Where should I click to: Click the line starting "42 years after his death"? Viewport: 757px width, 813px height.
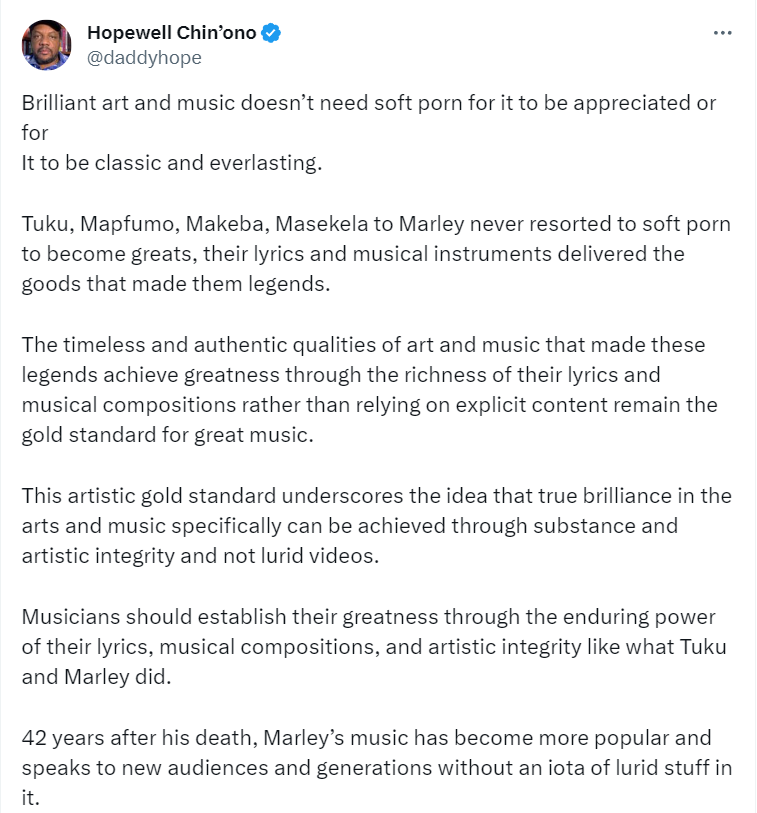point(366,738)
